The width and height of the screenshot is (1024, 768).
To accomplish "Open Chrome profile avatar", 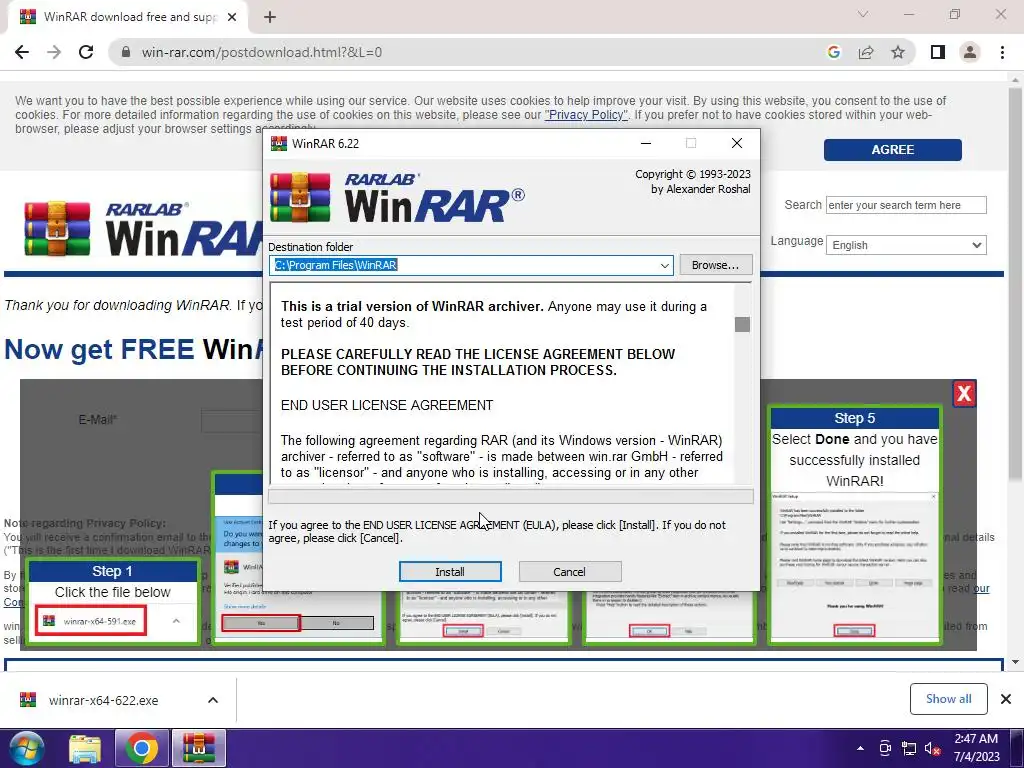I will 970,52.
